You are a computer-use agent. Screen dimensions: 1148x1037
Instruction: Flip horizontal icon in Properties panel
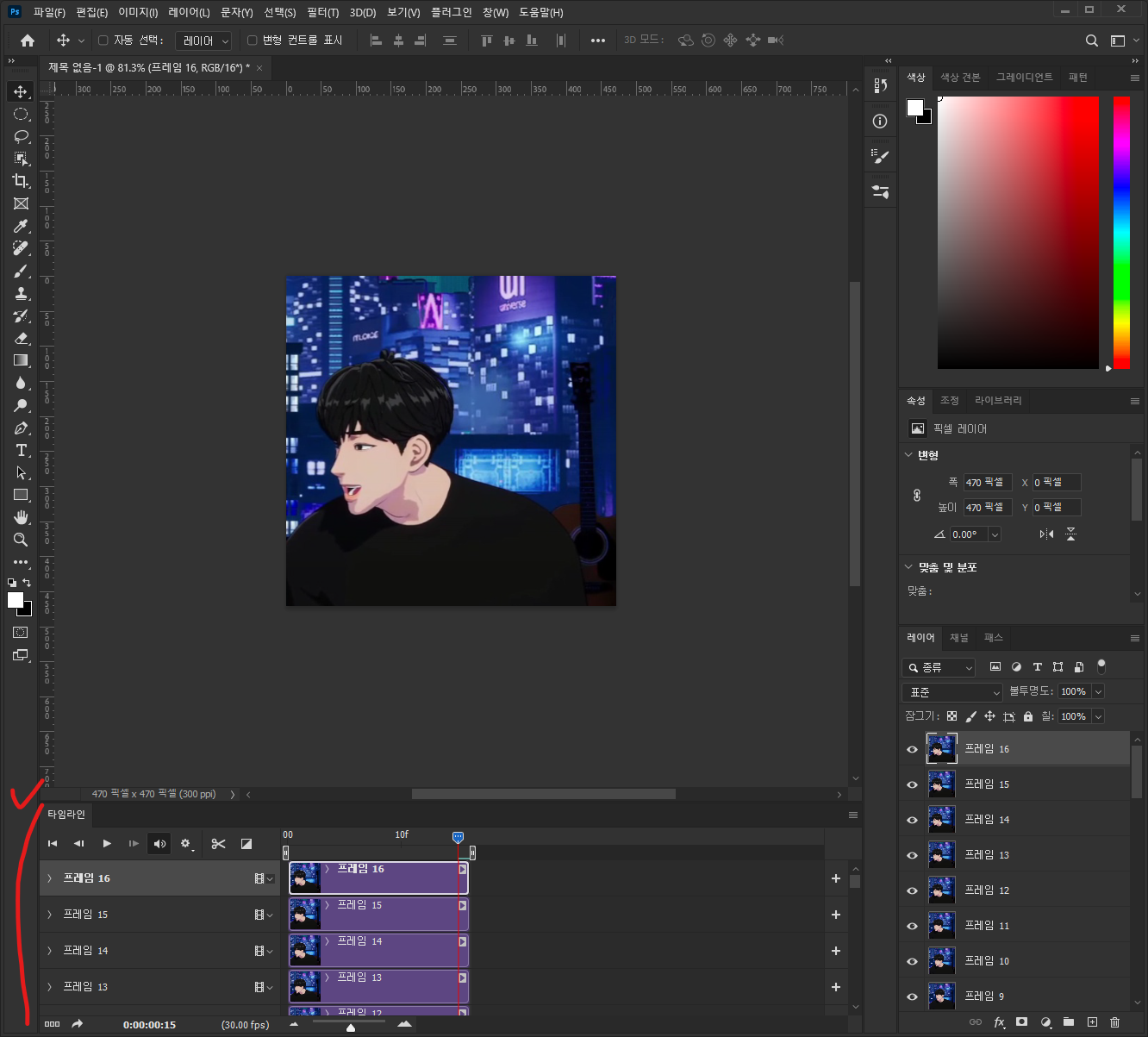coord(1046,534)
